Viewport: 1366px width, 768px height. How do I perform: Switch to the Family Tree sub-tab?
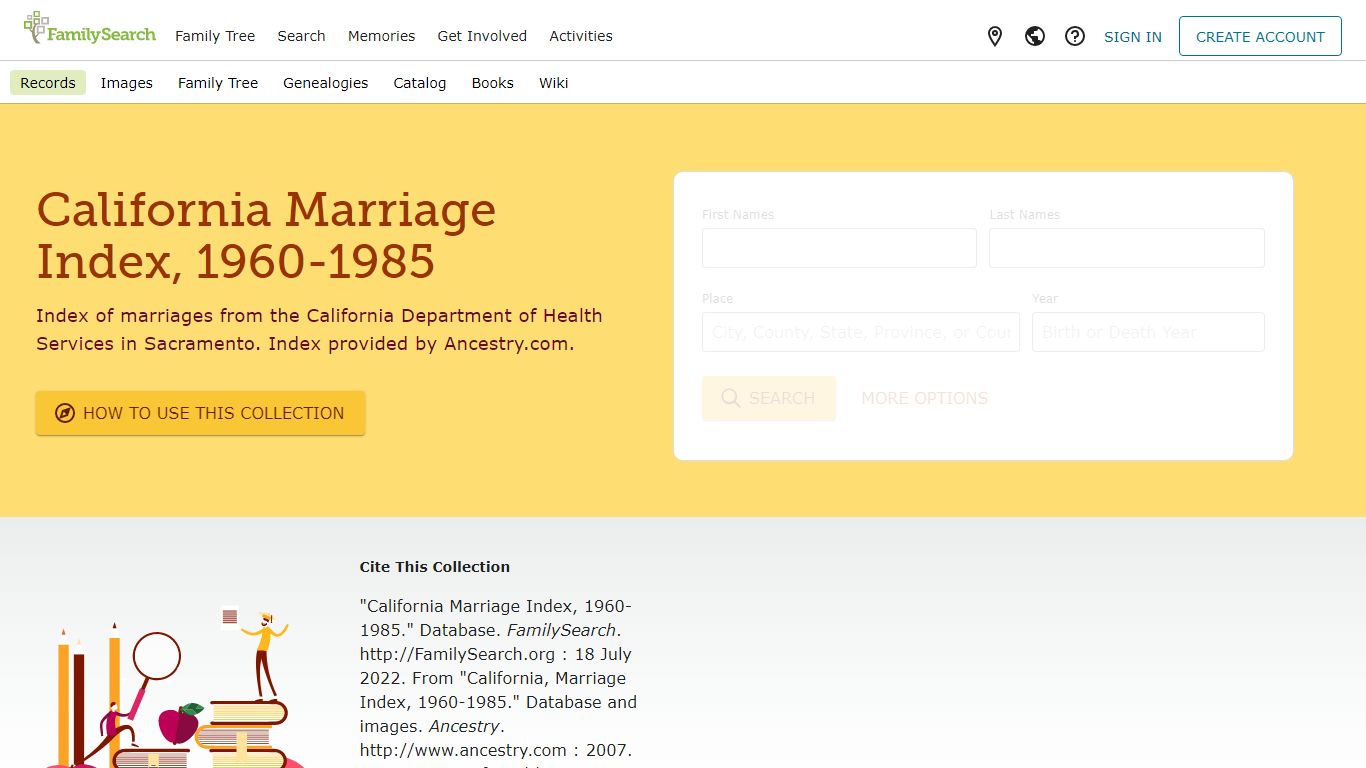tap(218, 83)
